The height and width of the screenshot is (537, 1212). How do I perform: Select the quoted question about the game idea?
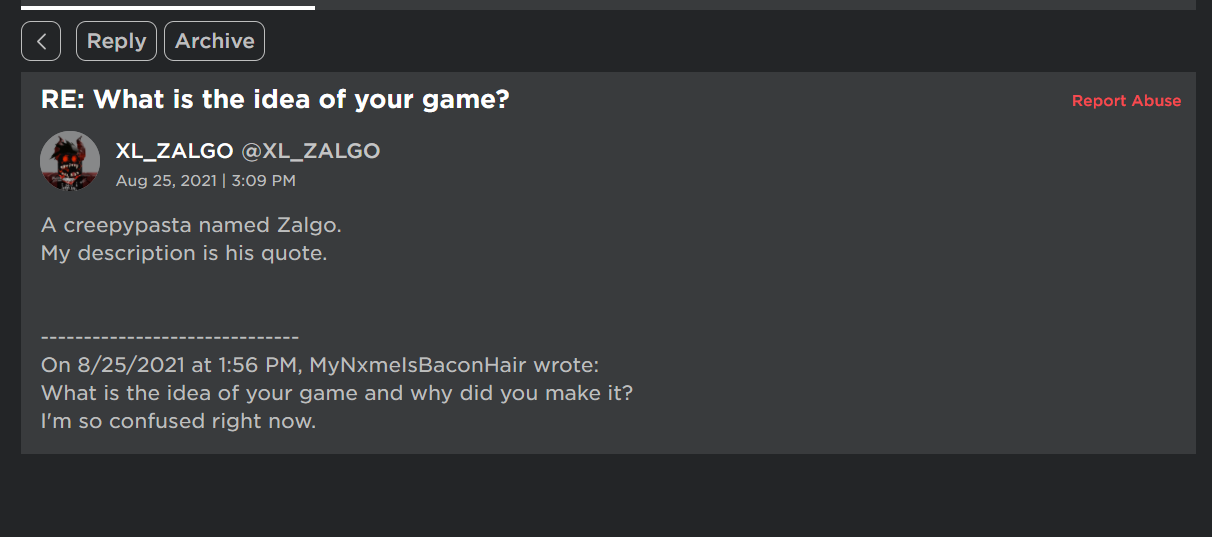337,393
